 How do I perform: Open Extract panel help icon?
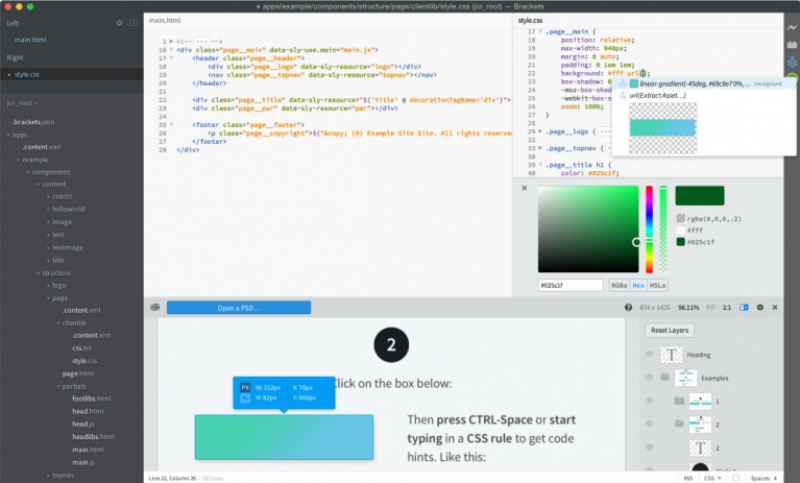tap(628, 307)
